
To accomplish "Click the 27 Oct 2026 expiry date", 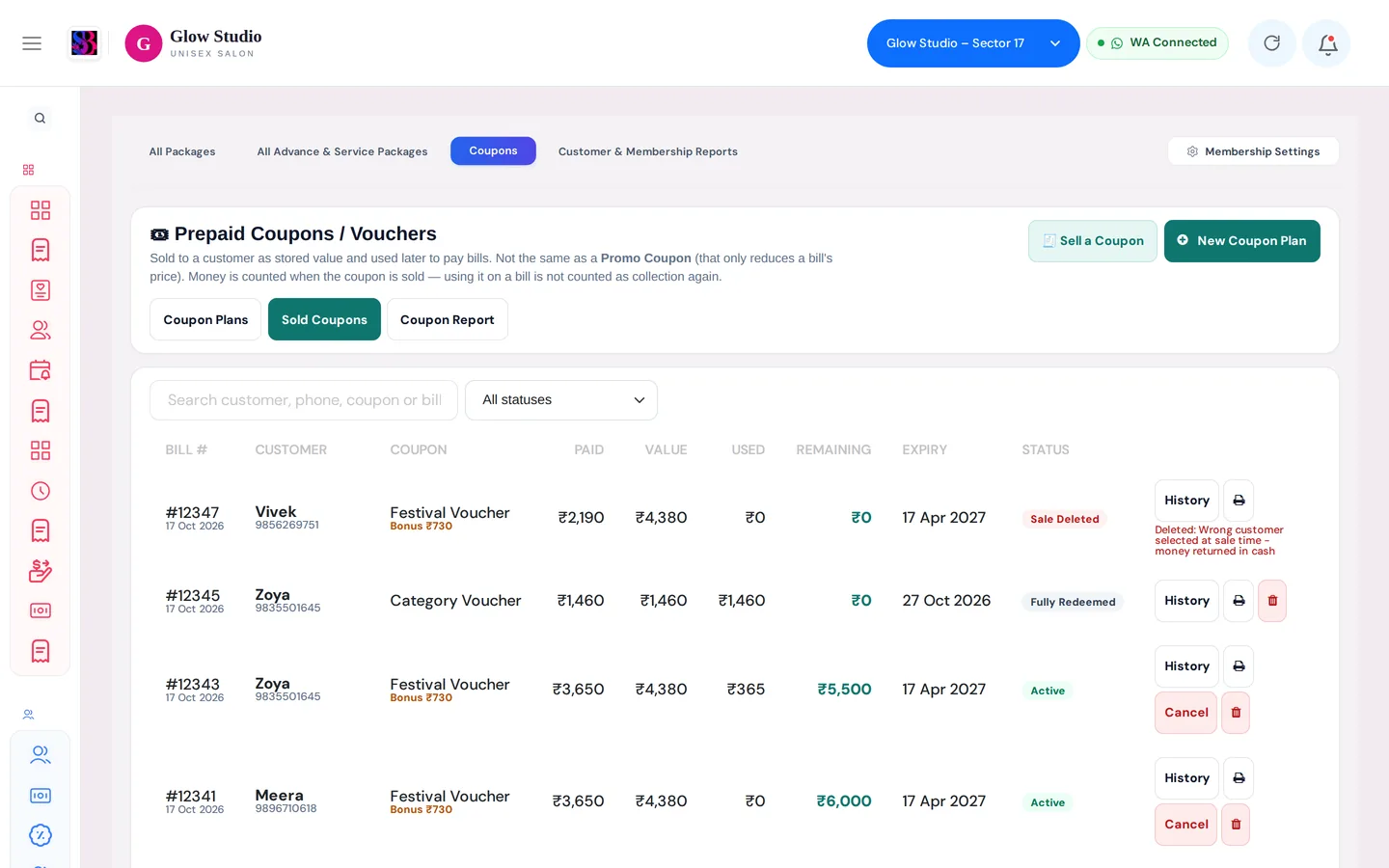I will (946, 601).
